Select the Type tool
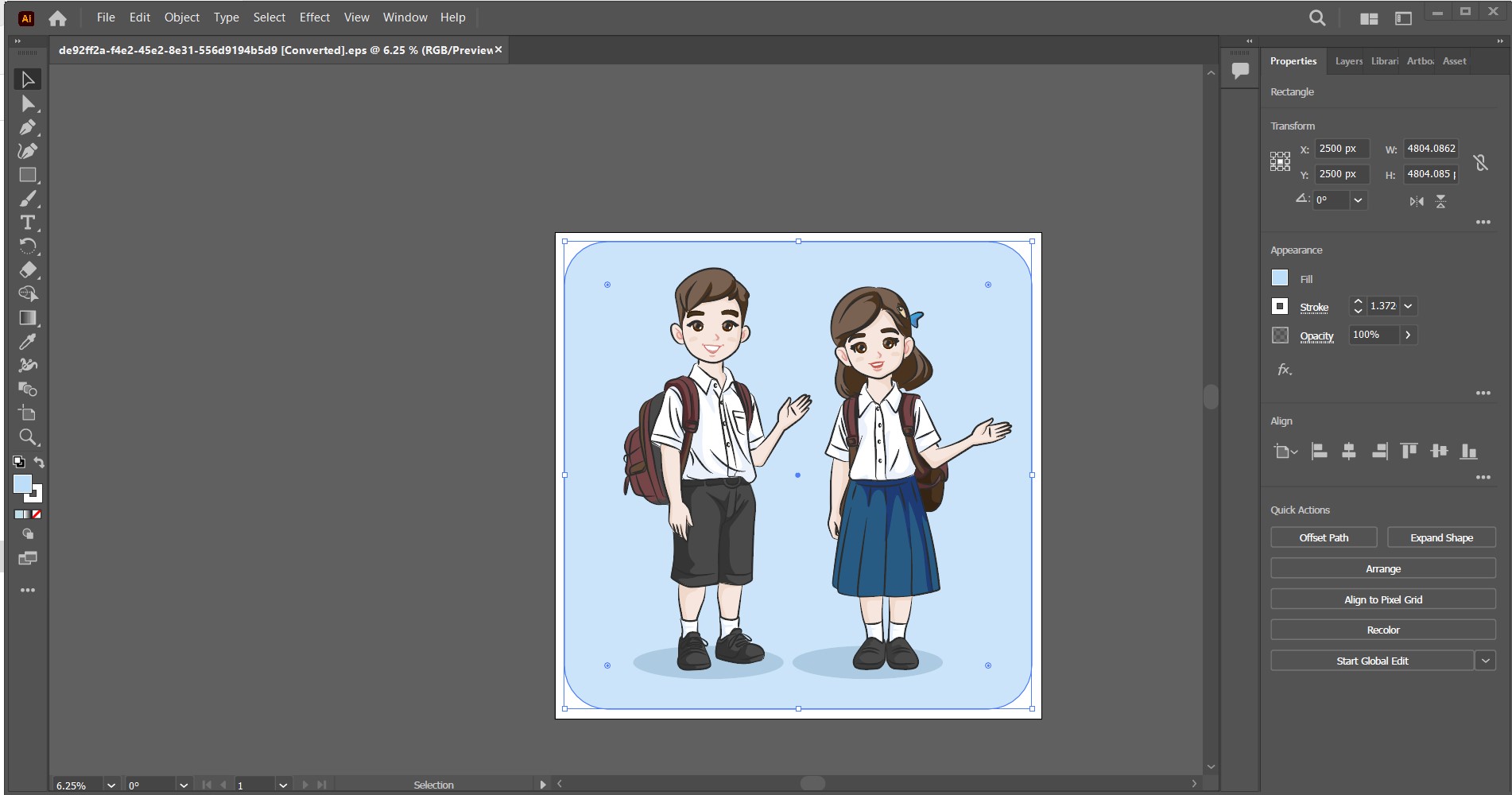 (27, 223)
